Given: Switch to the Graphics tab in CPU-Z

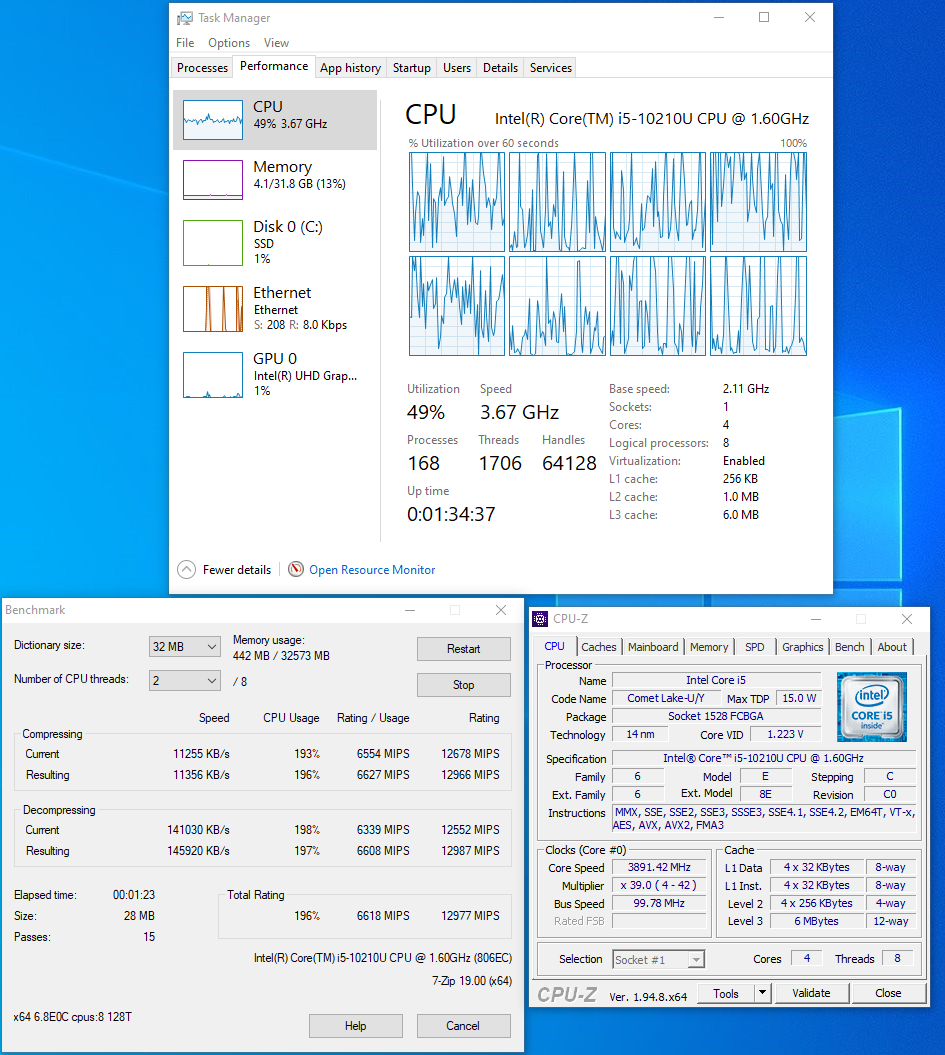Looking at the screenshot, I should coord(802,647).
